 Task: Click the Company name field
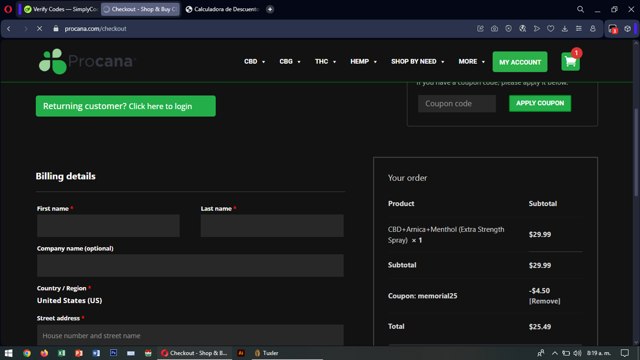pyautogui.click(x=190, y=266)
